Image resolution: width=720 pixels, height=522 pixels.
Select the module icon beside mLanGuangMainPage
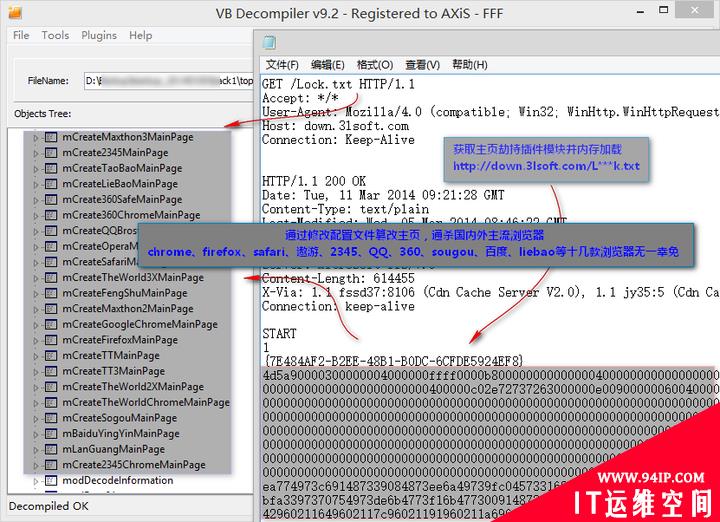coord(51,449)
